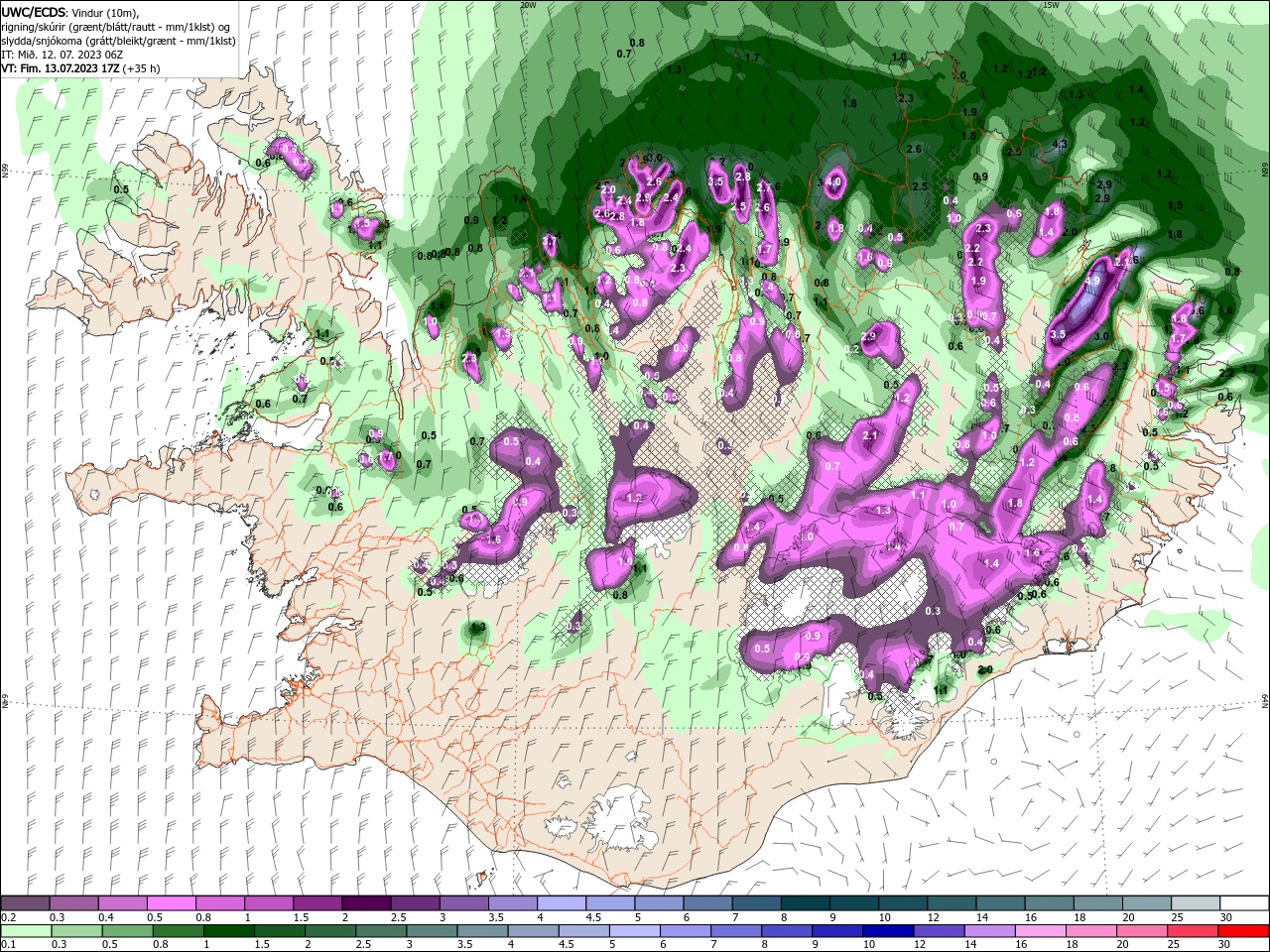The height and width of the screenshot is (952, 1270).
Task: Select the 'VT: Fim. 13.07.2023 17Z (+35 h)' text
Action: coord(80,68)
